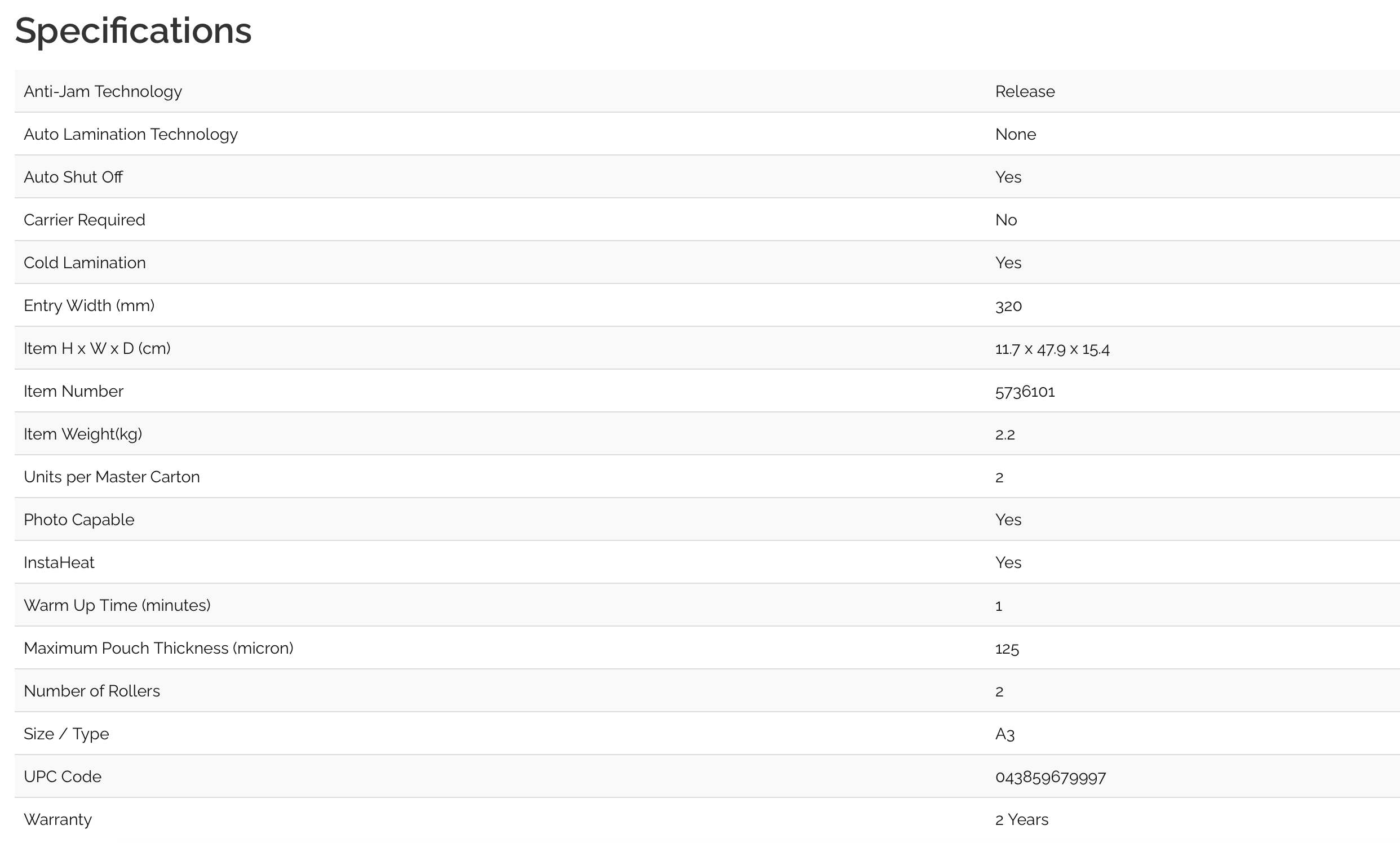
Task: Select the Size / Type value A3
Action: click(1004, 734)
